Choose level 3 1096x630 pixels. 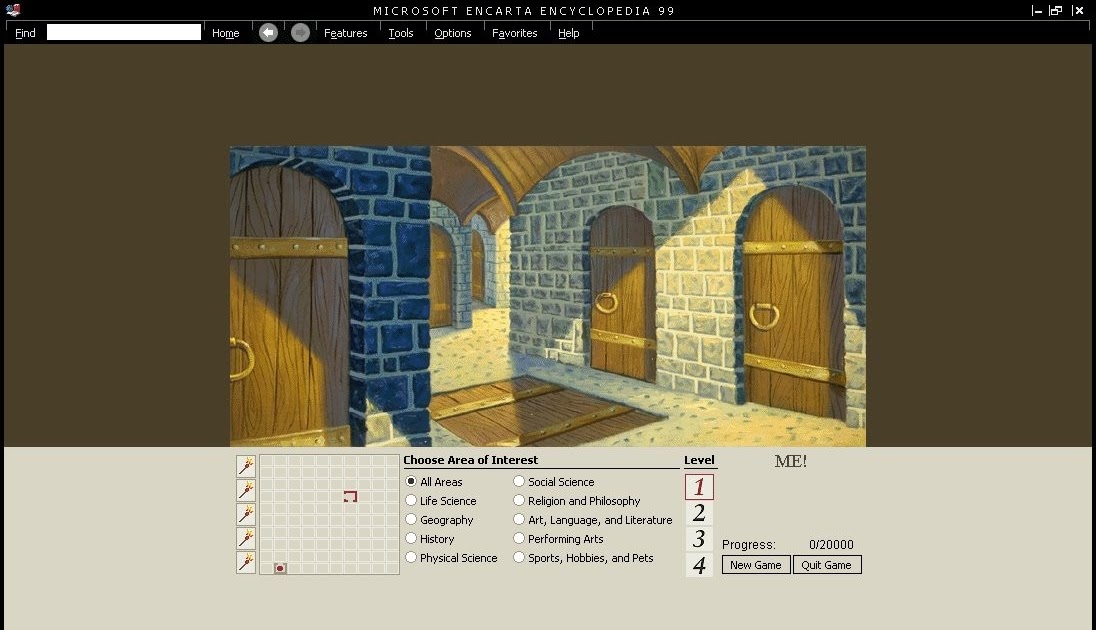click(699, 538)
